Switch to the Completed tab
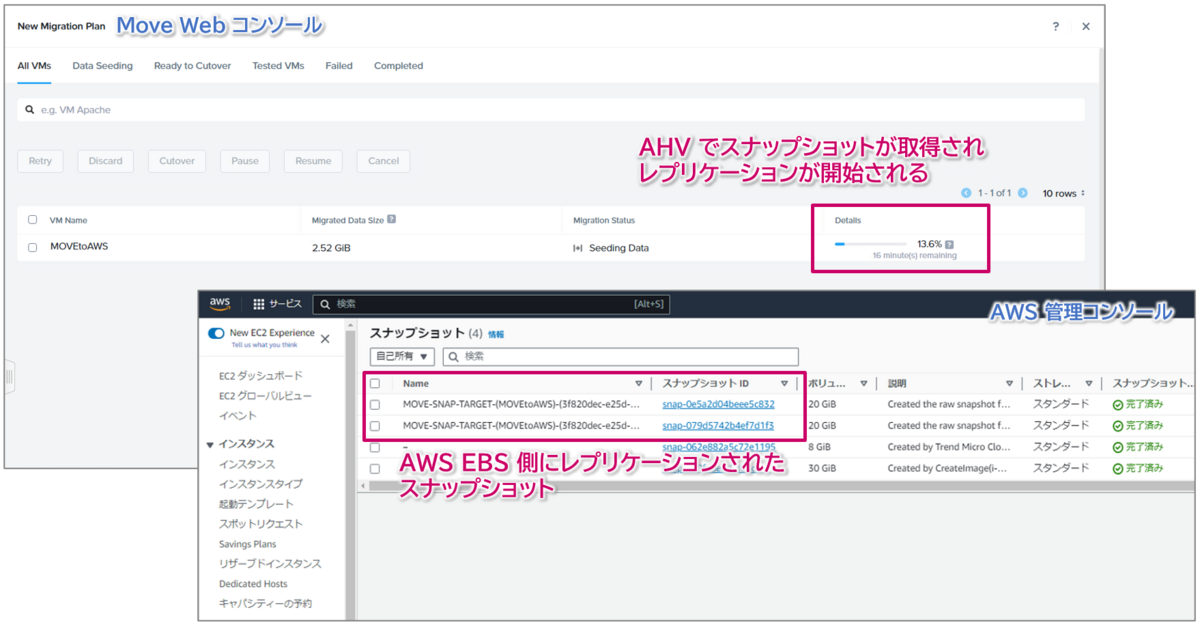This screenshot has width=1200, height=625. (x=398, y=66)
